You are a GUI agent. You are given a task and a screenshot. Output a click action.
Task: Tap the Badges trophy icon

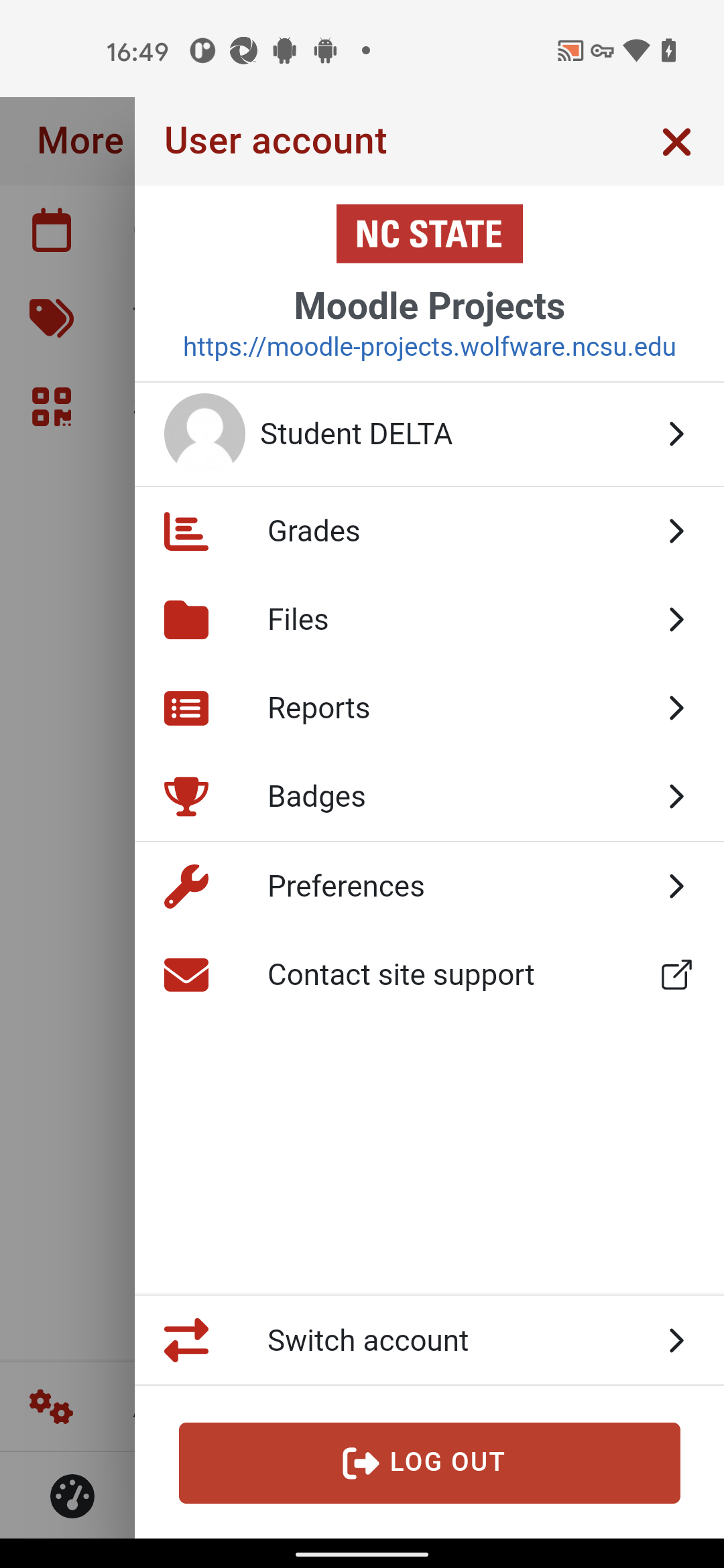pyautogui.click(x=186, y=796)
